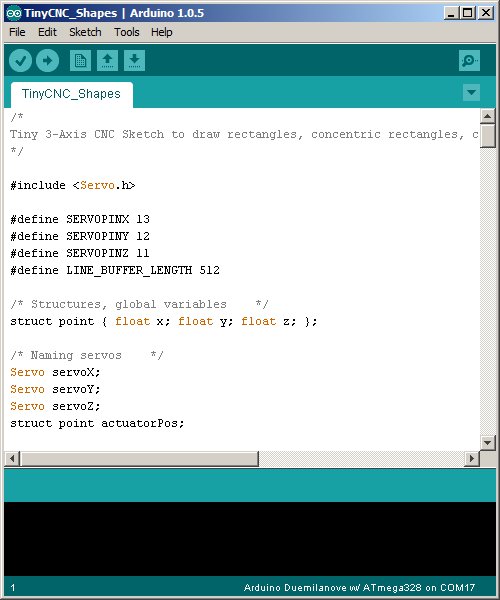Click the 'Structures, global variables' comment

[139, 304]
